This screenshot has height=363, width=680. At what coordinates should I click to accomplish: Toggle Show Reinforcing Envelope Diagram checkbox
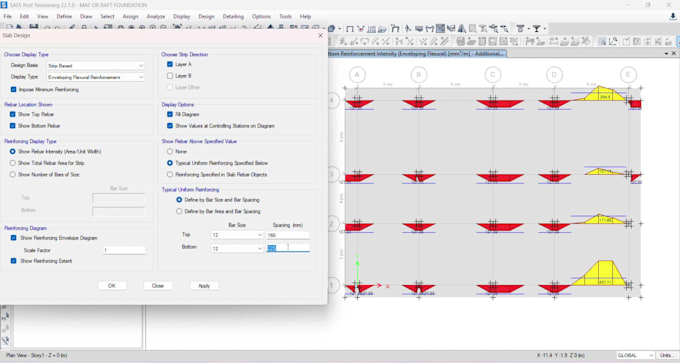click(13, 238)
